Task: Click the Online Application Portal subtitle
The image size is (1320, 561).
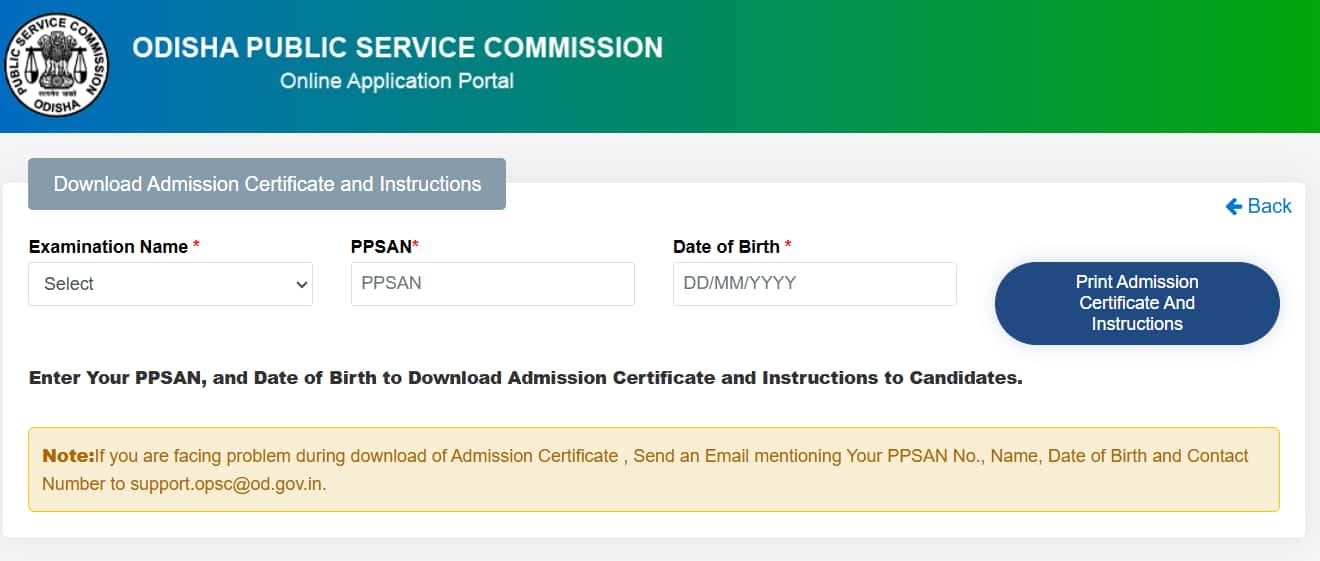Action: [x=397, y=81]
